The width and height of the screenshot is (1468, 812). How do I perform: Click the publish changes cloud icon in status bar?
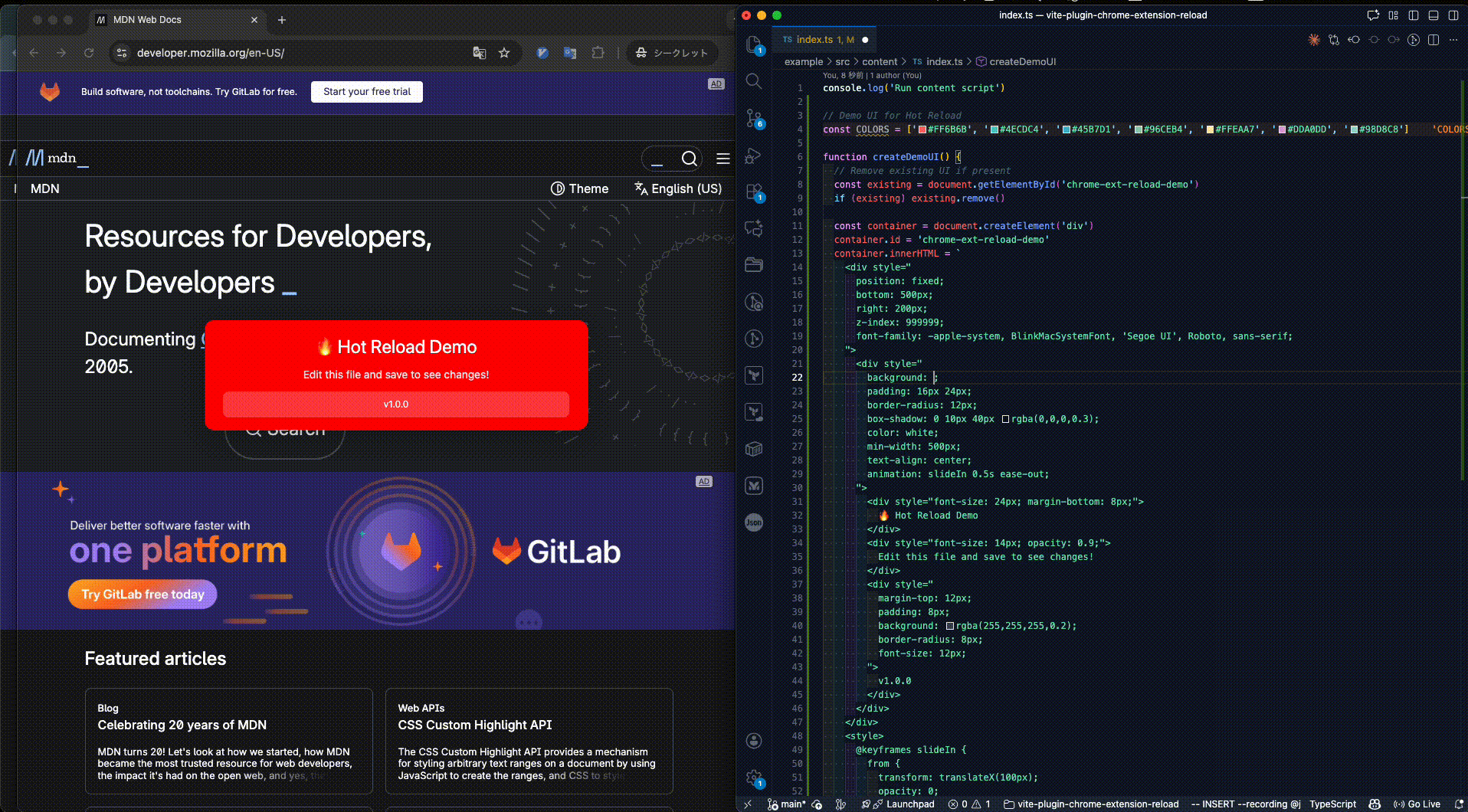[x=817, y=804]
